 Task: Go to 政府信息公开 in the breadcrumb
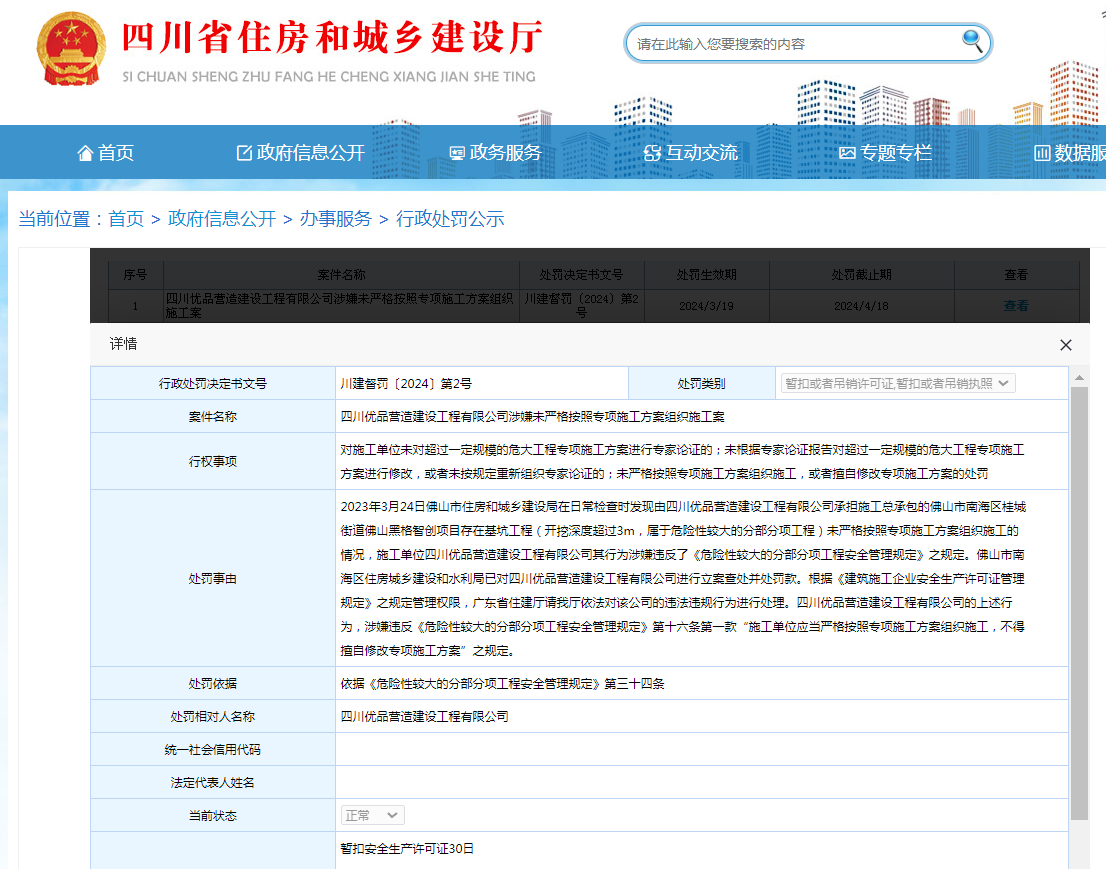coord(222,219)
